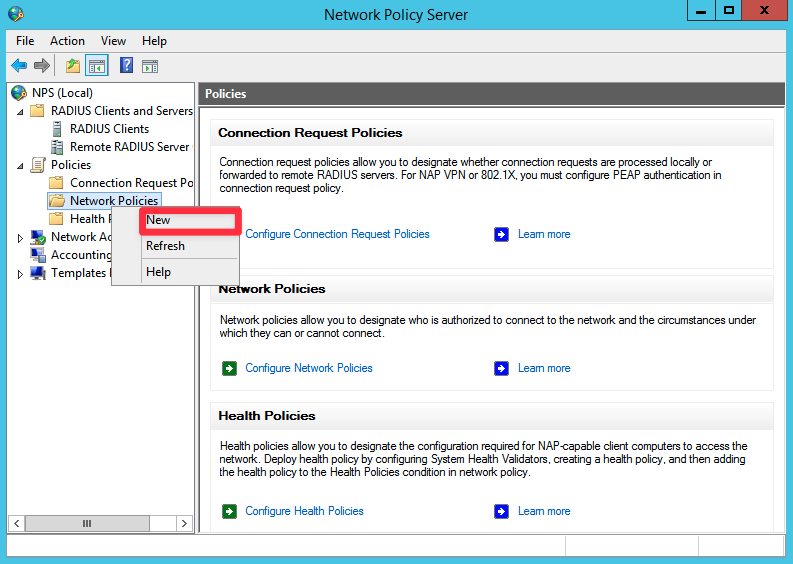Click green arrow beside Configure Network Policies

pos(229,368)
